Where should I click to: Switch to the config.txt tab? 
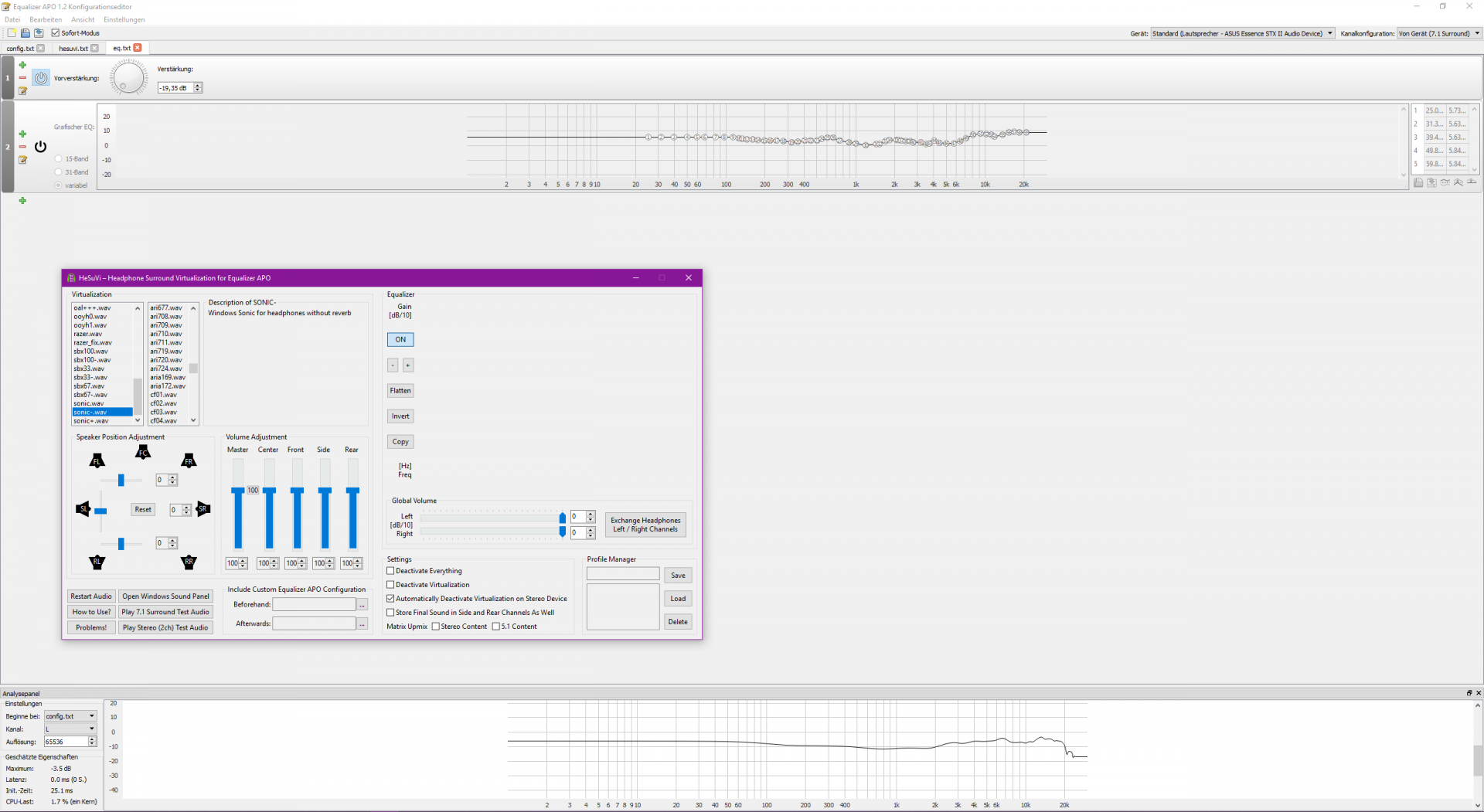tap(20, 48)
